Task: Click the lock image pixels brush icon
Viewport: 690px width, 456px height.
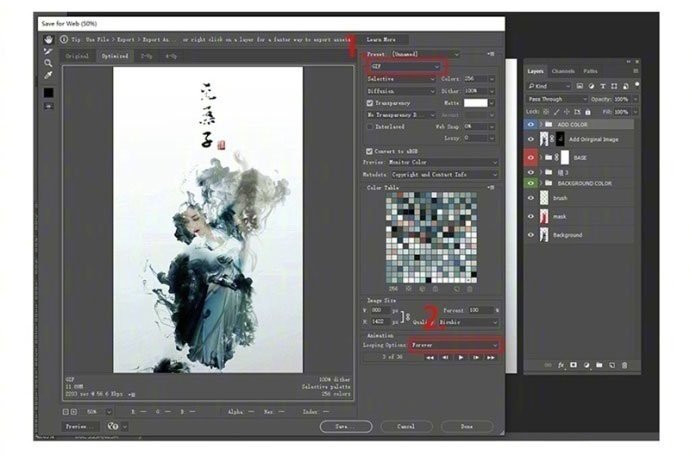Action: [x=556, y=112]
